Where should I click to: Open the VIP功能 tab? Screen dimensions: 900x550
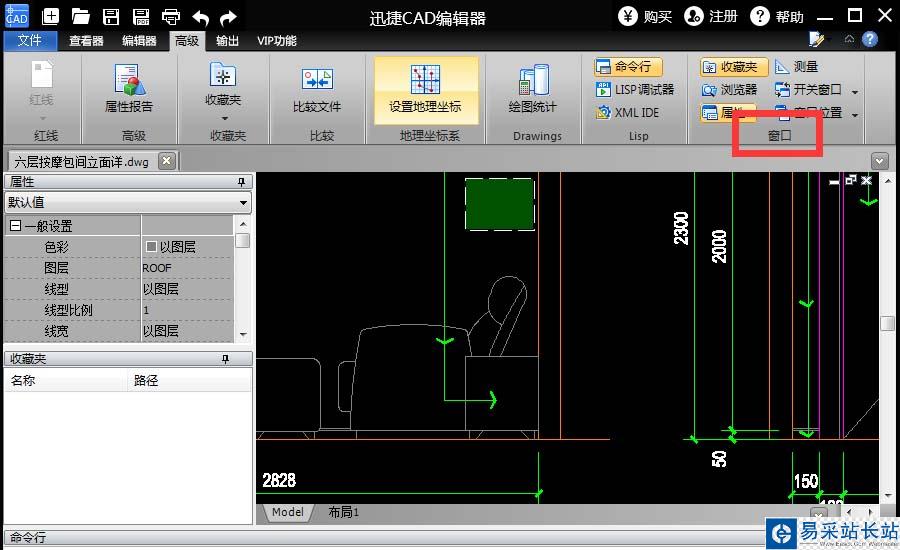277,41
